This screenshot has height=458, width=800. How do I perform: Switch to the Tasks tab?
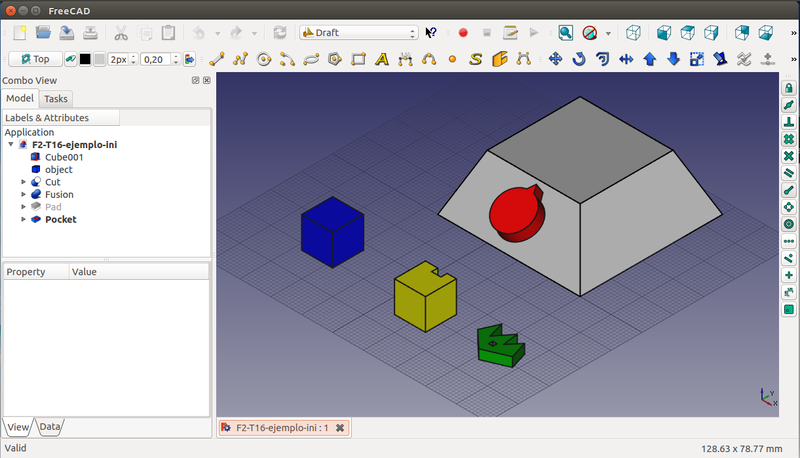pos(56,98)
